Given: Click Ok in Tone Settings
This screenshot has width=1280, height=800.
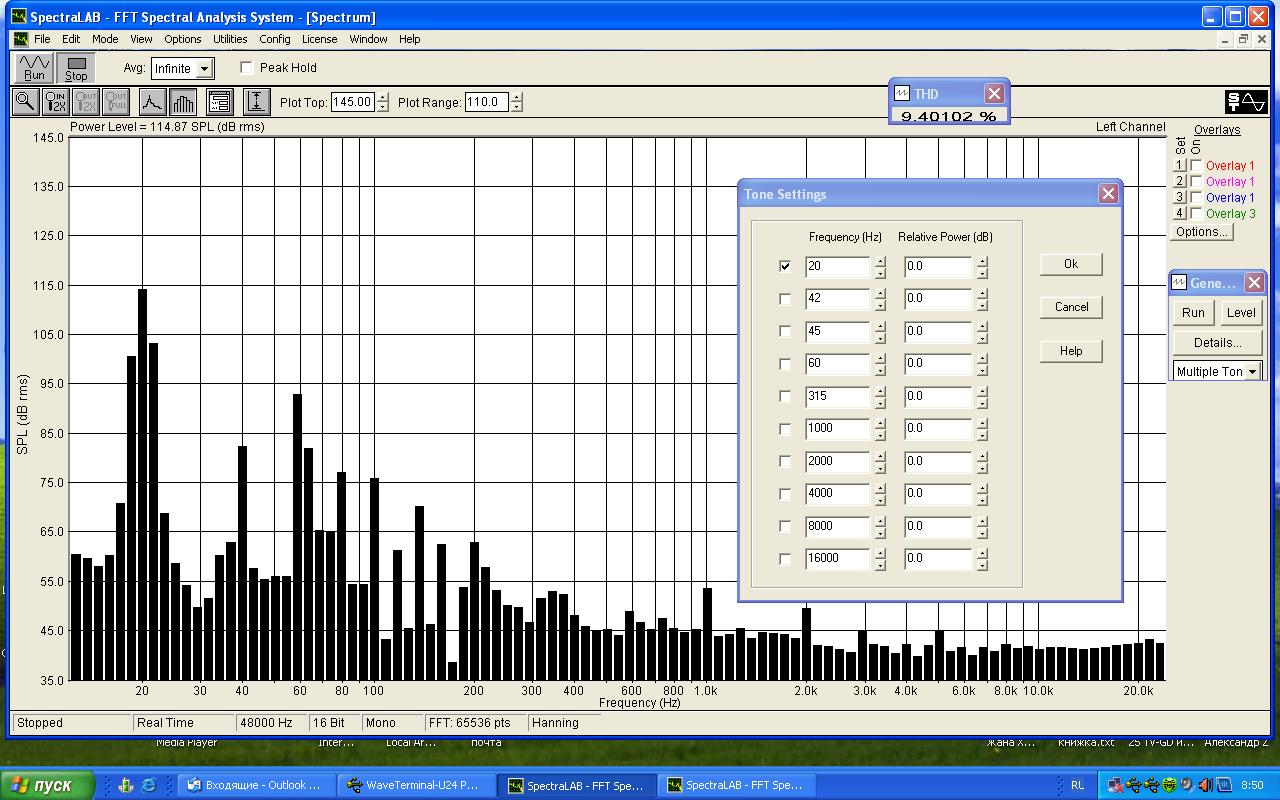Looking at the screenshot, I should [1071, 264].
